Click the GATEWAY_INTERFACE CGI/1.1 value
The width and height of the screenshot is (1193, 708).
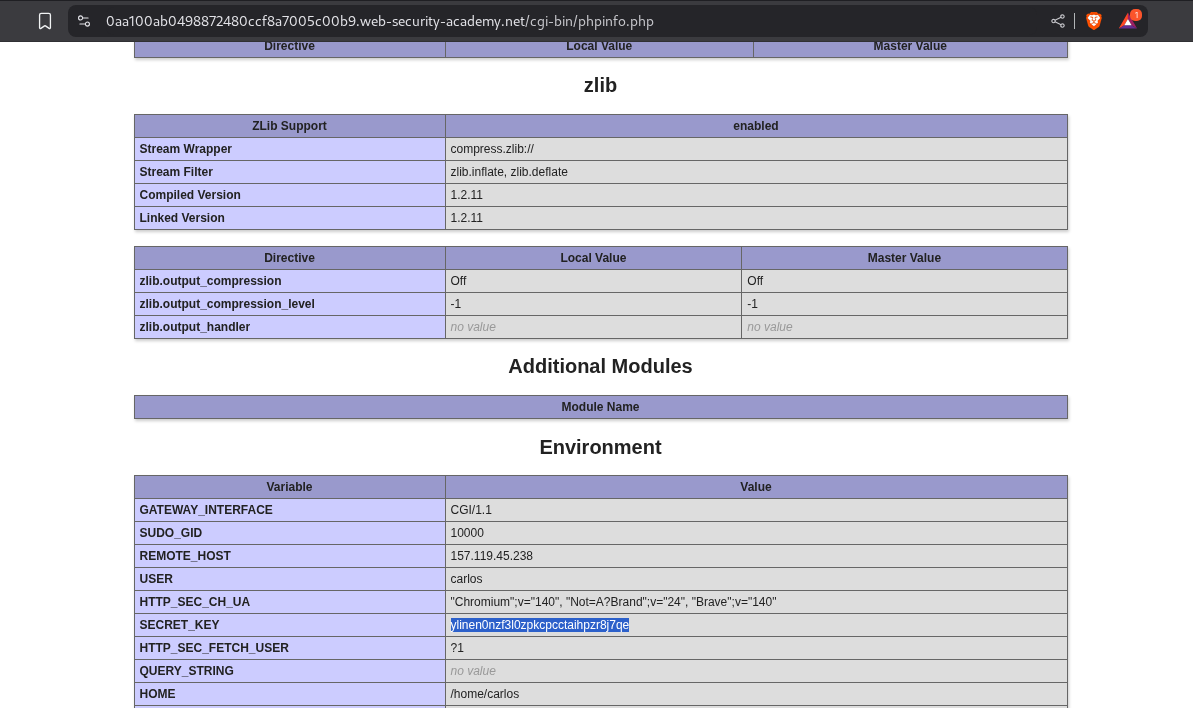click(x=471, y=510)
